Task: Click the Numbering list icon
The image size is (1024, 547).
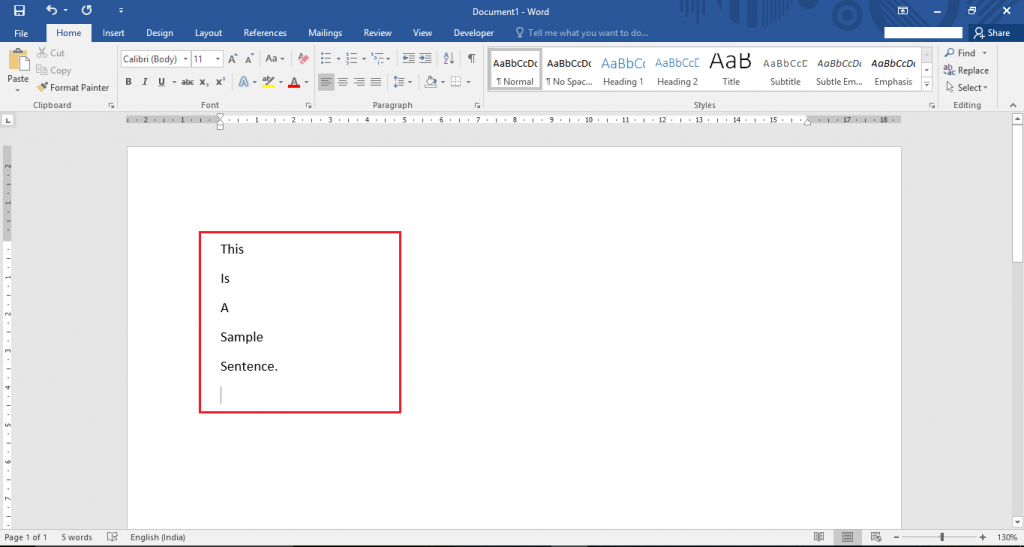Action: (351, 59)
